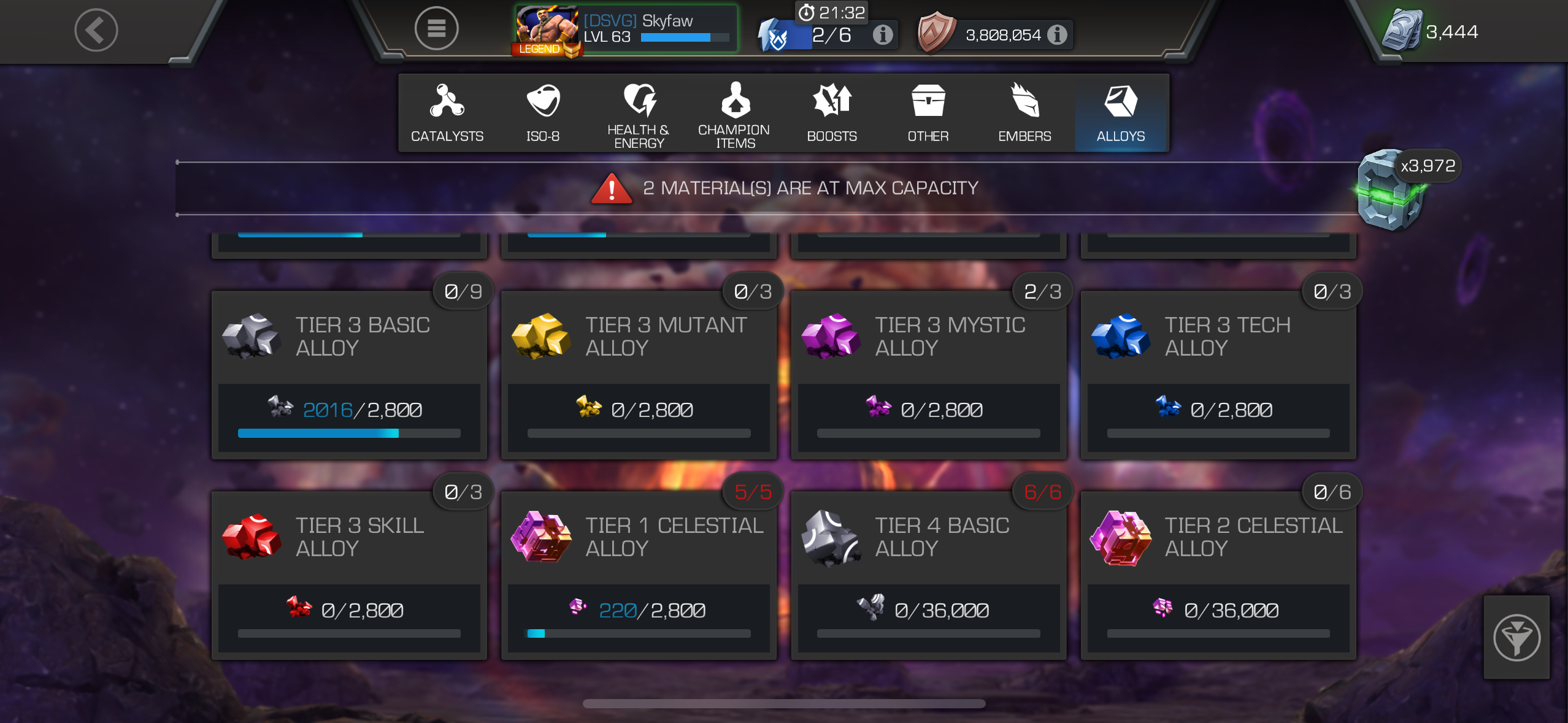Open the info icon beside the 2/6 counter
The width and height of the screenshot is (1568, 723).
[x=883, y=35]
